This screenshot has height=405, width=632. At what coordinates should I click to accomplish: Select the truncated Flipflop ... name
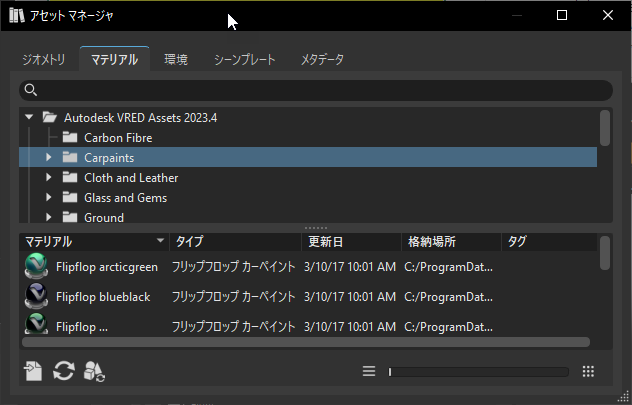(x=81, y=327)
